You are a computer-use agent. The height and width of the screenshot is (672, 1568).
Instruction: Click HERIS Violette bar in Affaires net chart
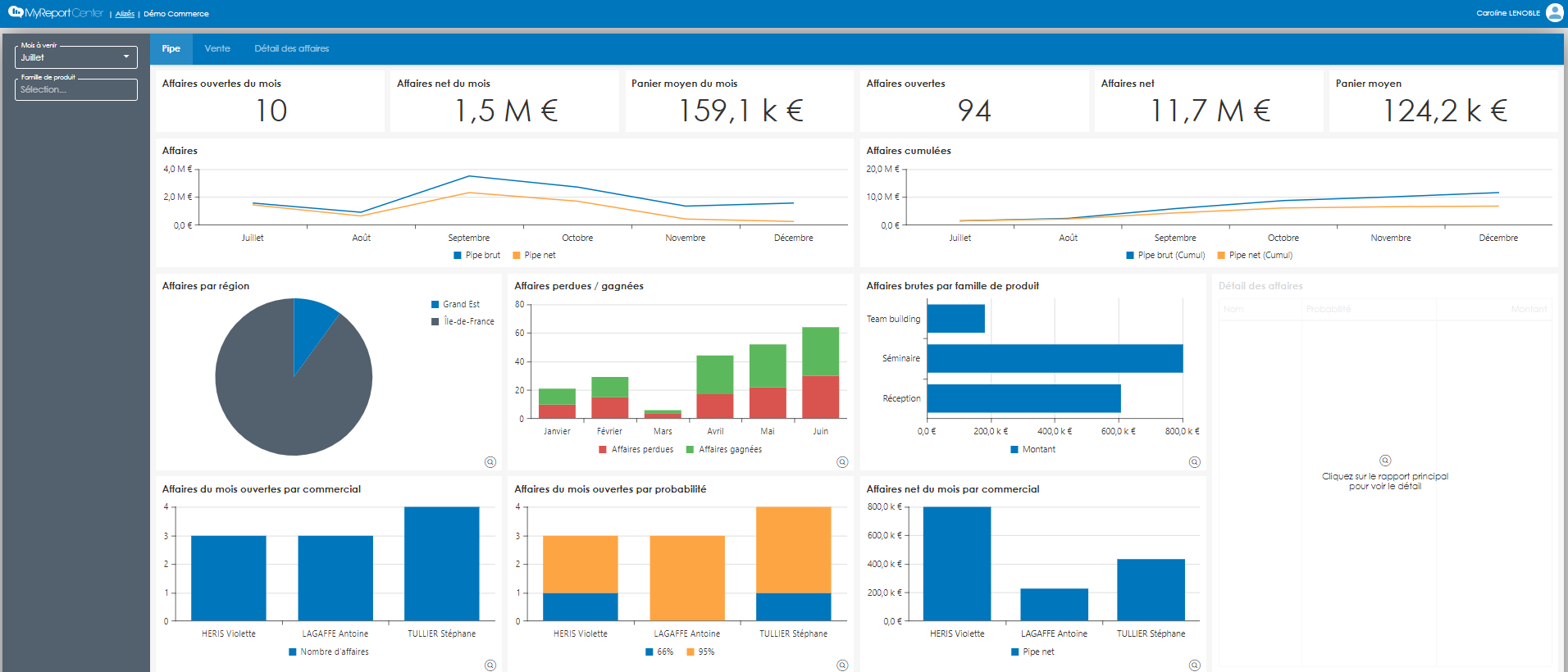(957, 564)
